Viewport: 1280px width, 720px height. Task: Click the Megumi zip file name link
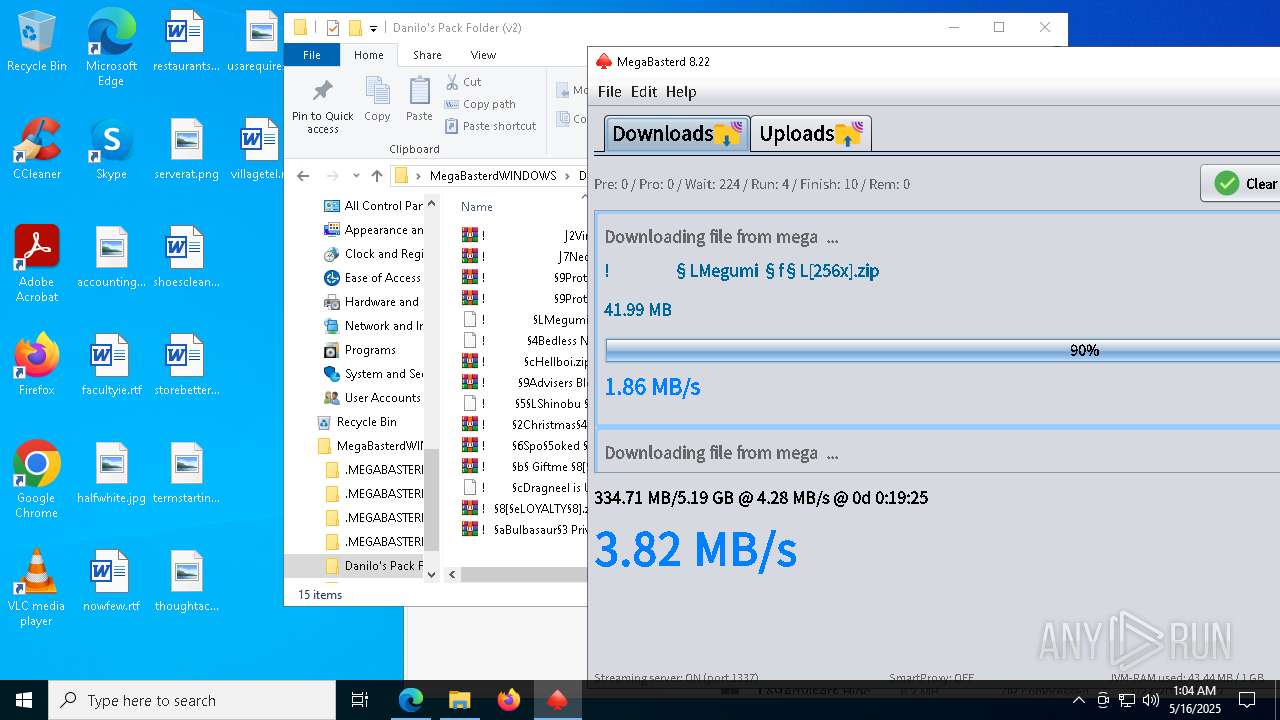[x=742, y=271]
